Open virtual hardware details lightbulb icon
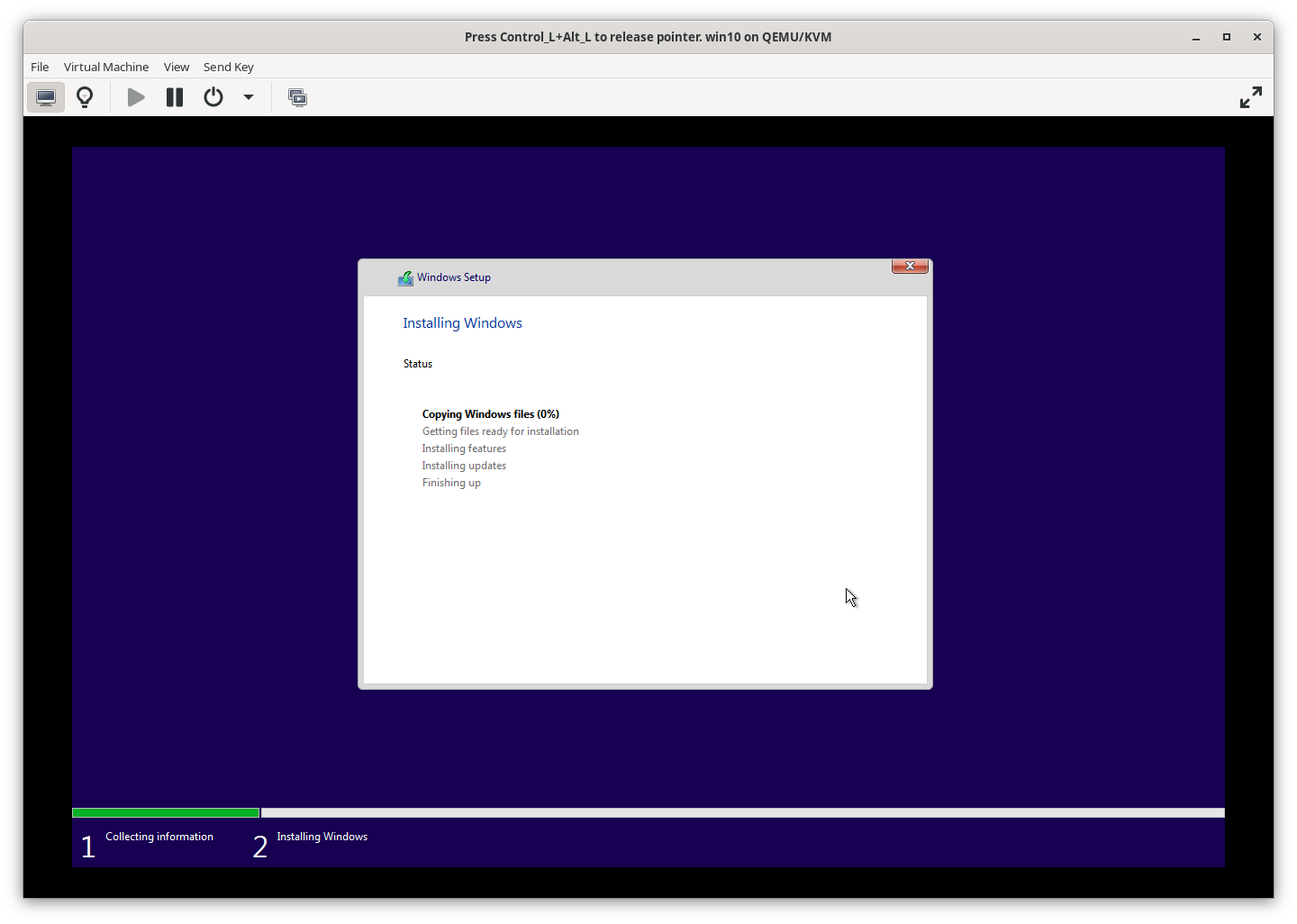Screen dimensions: 1297x924 (x=85, y=97)
